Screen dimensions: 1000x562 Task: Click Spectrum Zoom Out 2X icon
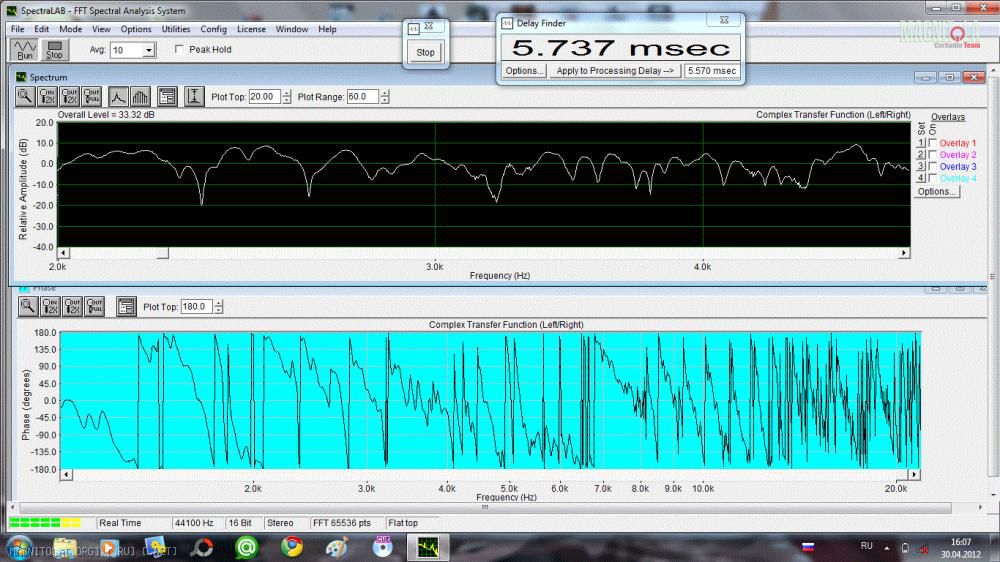click(70, 96)
